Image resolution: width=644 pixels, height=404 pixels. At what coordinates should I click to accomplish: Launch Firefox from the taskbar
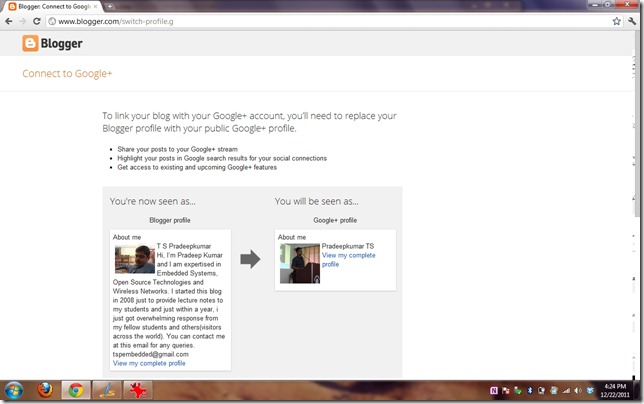pyautogui.click(x=45, y=390)
